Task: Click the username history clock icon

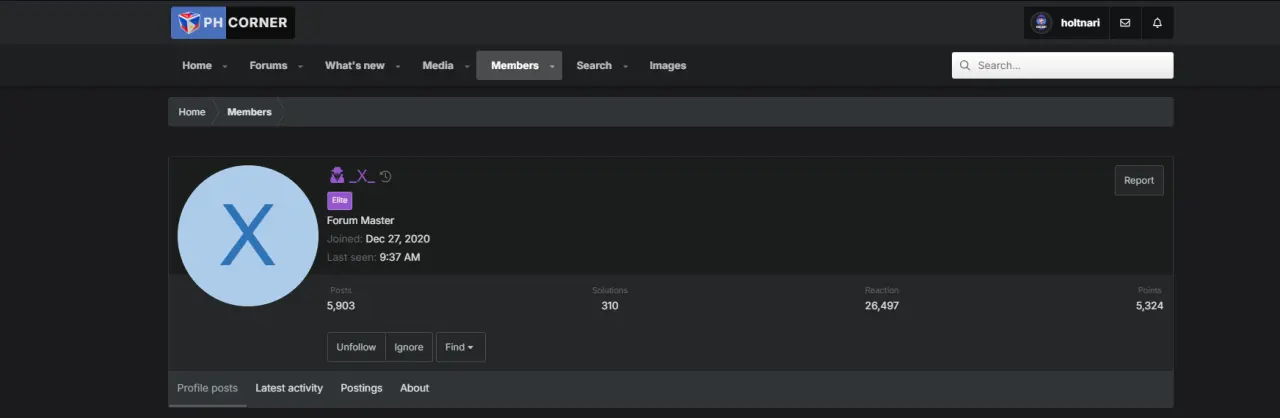Action: 385,176
